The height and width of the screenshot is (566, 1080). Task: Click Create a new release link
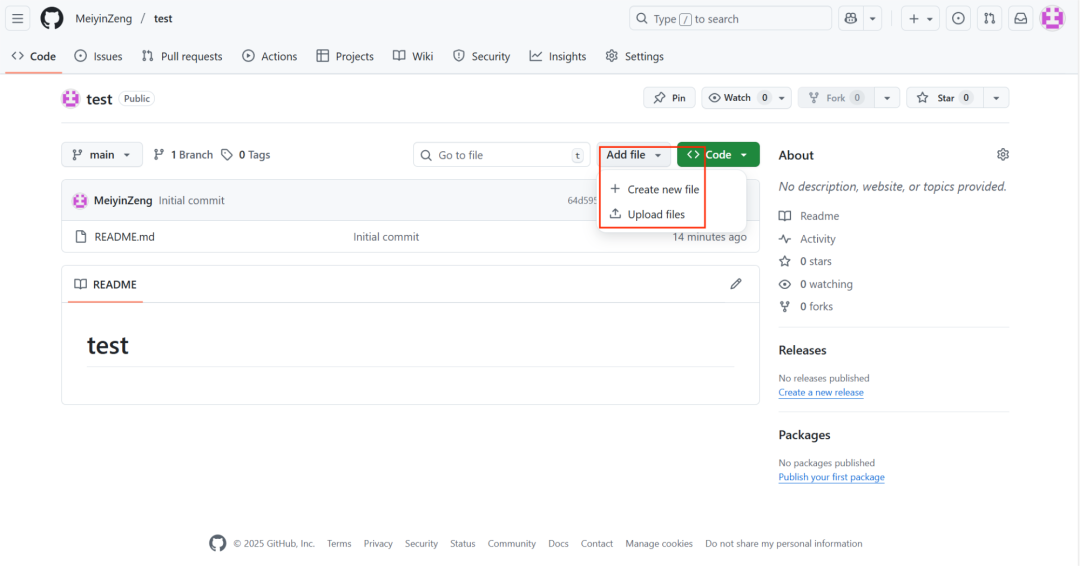pos(821,392)
